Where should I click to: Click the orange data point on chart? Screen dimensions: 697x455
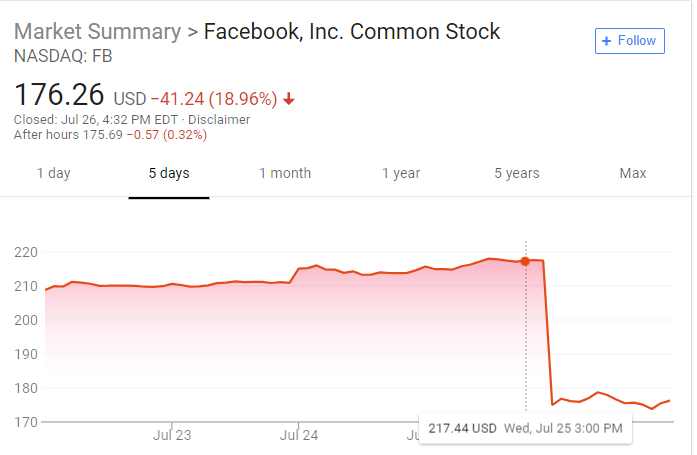(525, 261)
